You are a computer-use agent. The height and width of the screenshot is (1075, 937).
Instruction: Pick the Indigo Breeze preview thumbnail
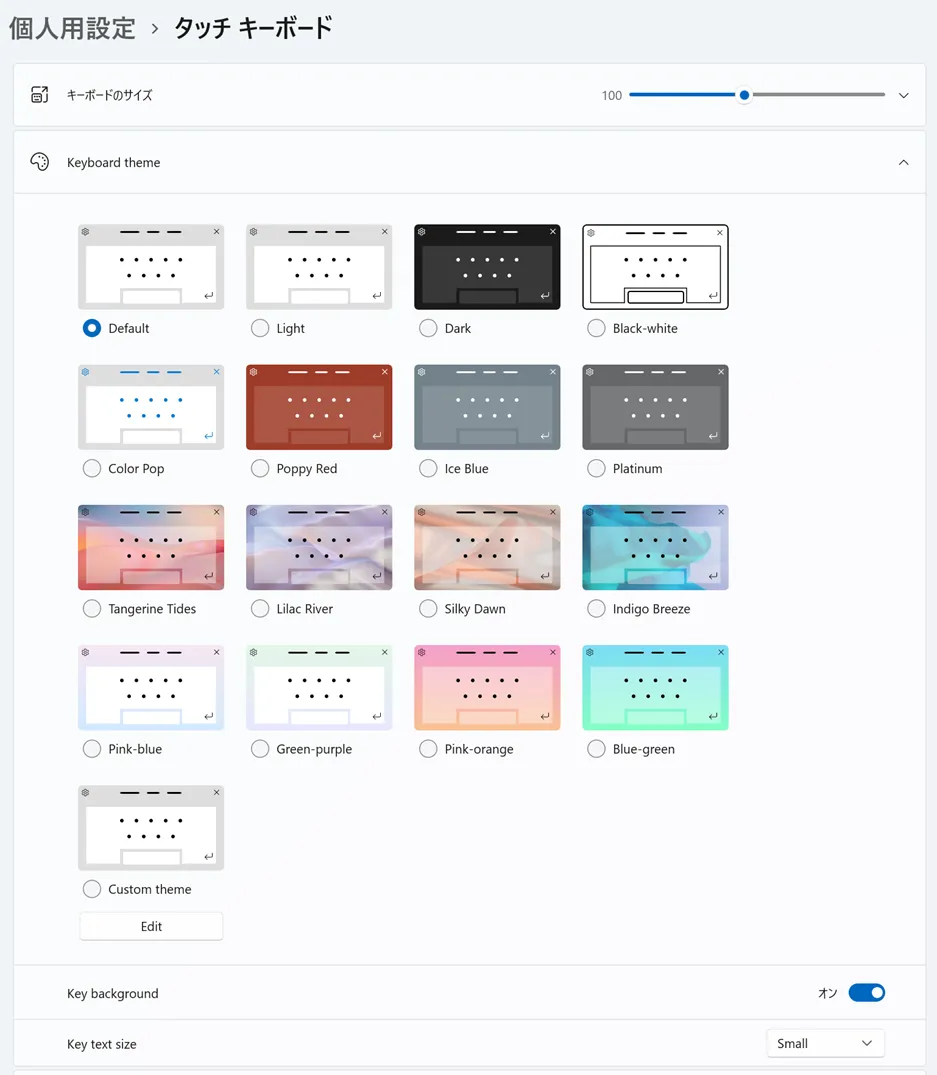click(655, 547)
